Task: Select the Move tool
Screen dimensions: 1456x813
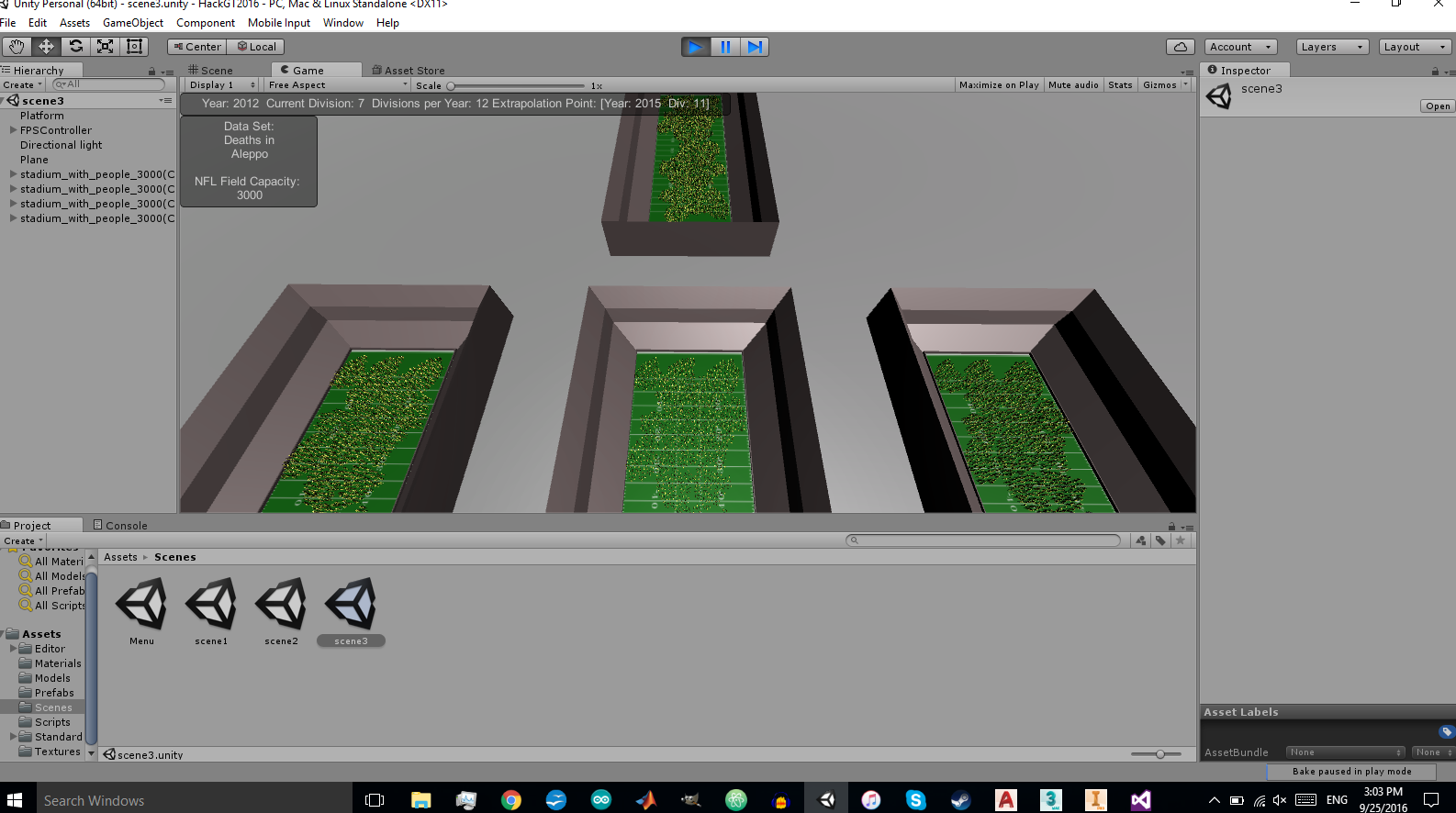Action: 46,47
